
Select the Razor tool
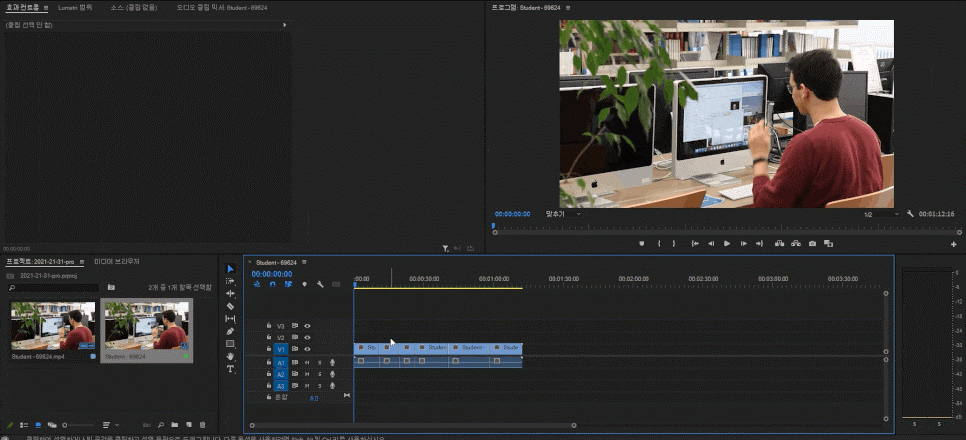(230, 306)
